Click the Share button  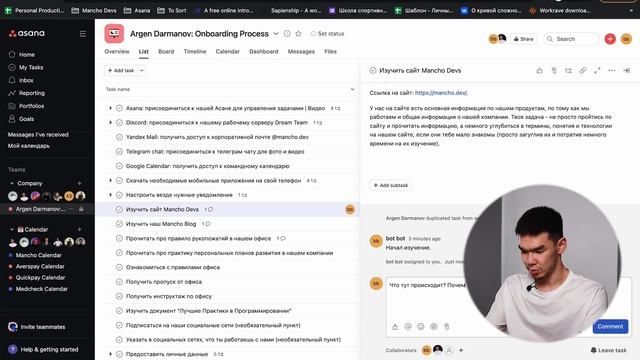pyautogui.click(x=523, y=39)
